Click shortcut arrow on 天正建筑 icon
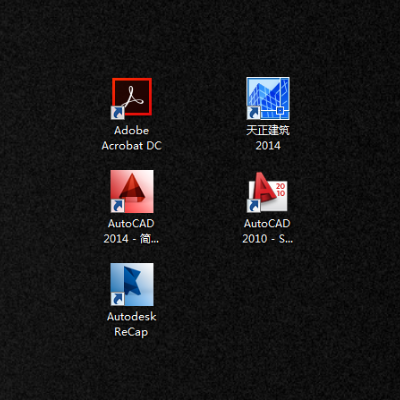 click(x=254, y=113)
